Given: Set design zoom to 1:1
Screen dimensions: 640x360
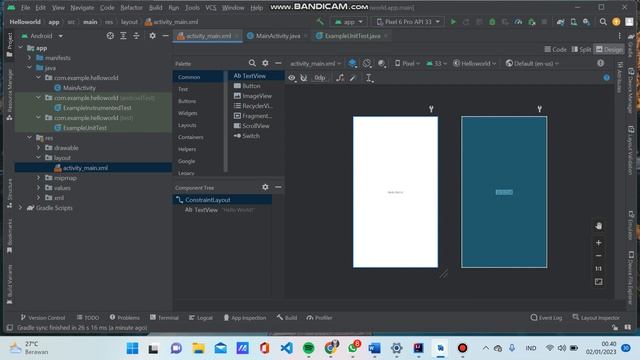Looking at the screenshot, I should tap(598, 269).
